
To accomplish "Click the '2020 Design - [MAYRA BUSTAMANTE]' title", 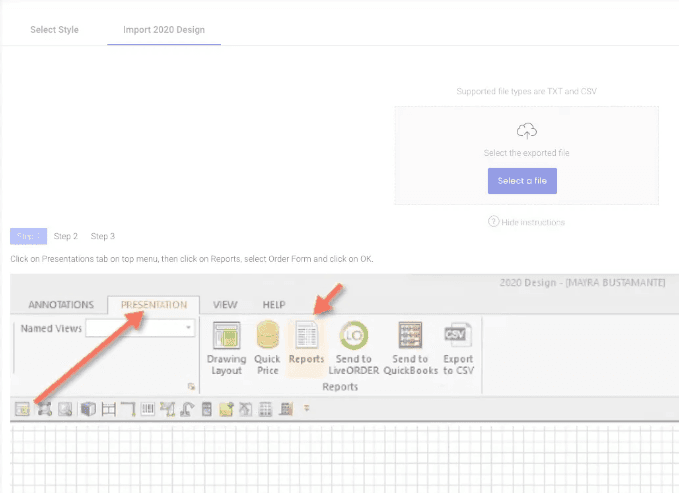I will [582, 283].
